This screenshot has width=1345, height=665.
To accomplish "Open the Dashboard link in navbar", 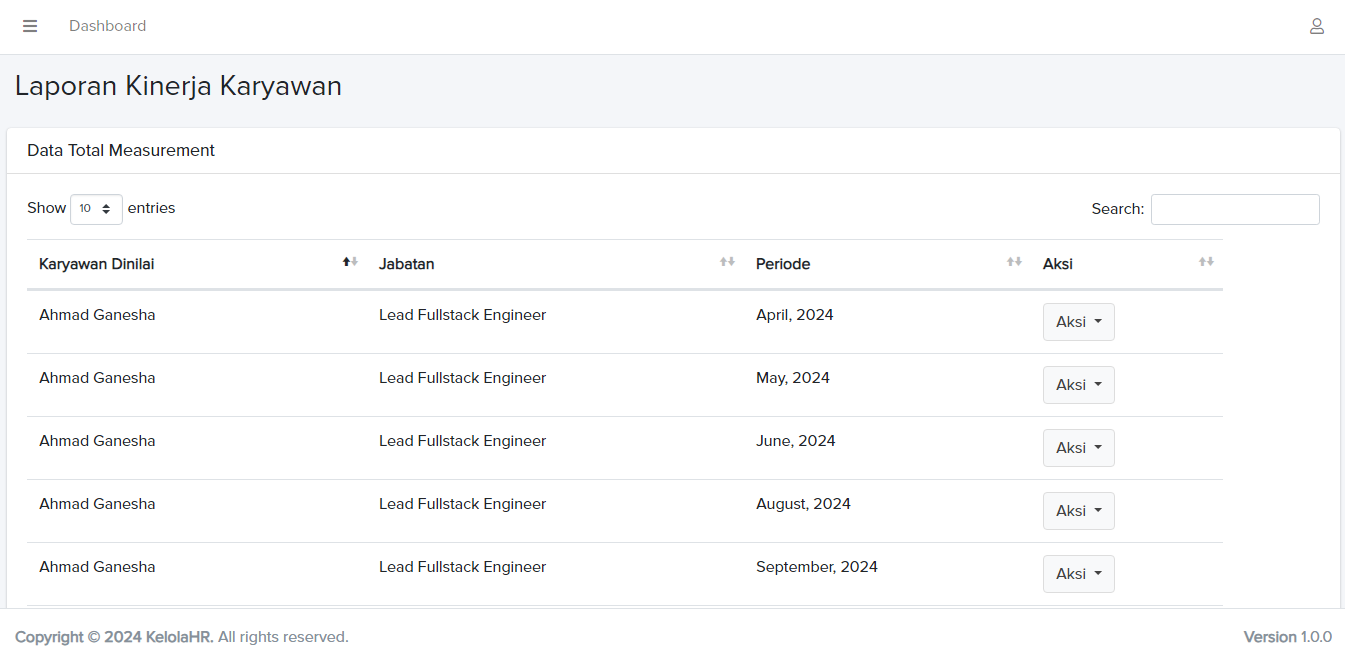I will coord(107,26).
